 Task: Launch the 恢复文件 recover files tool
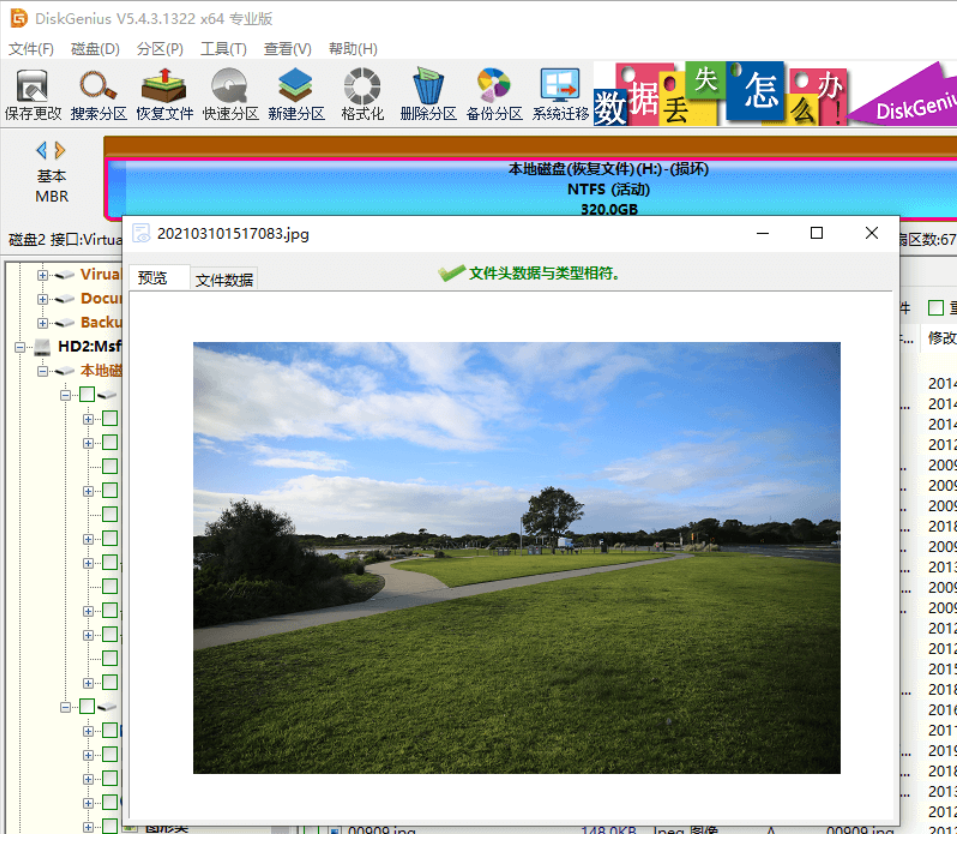coord(164,95)
